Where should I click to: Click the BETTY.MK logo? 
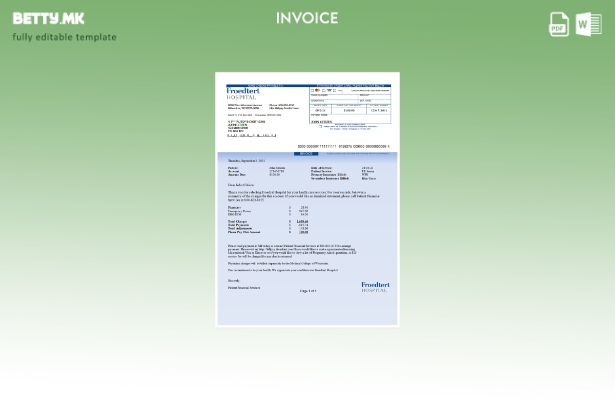pyautogui.click(x=48, y=18)
